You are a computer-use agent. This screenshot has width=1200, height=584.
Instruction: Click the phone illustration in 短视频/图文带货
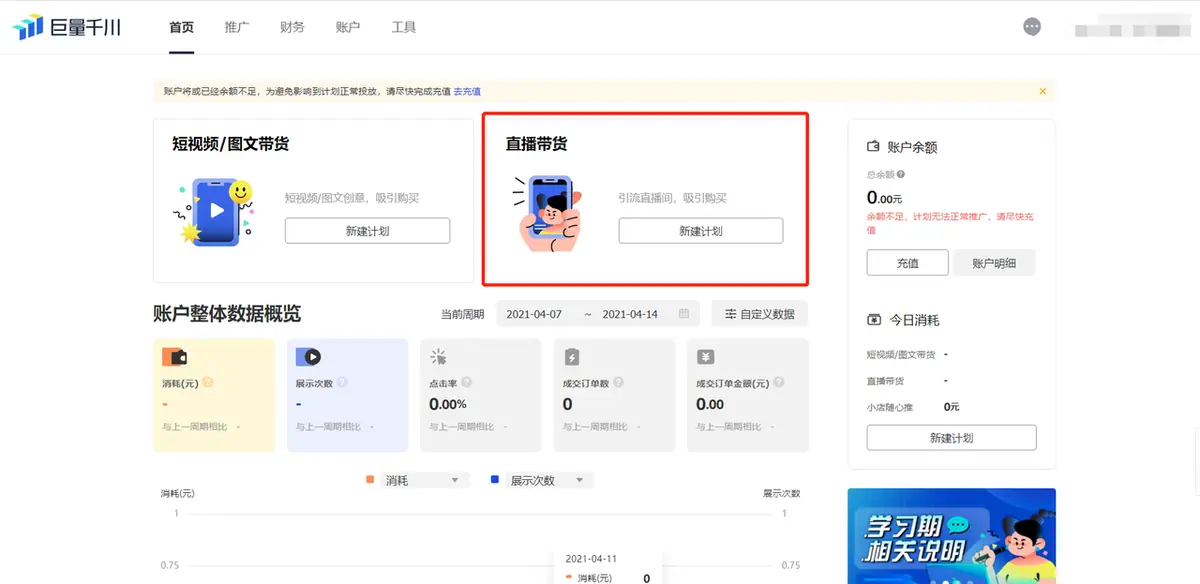tap(213, 212)
